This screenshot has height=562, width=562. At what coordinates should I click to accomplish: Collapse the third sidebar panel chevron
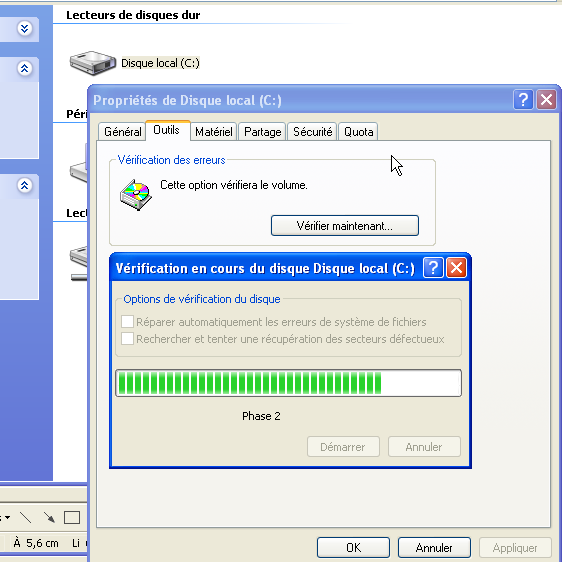[24, 185]
